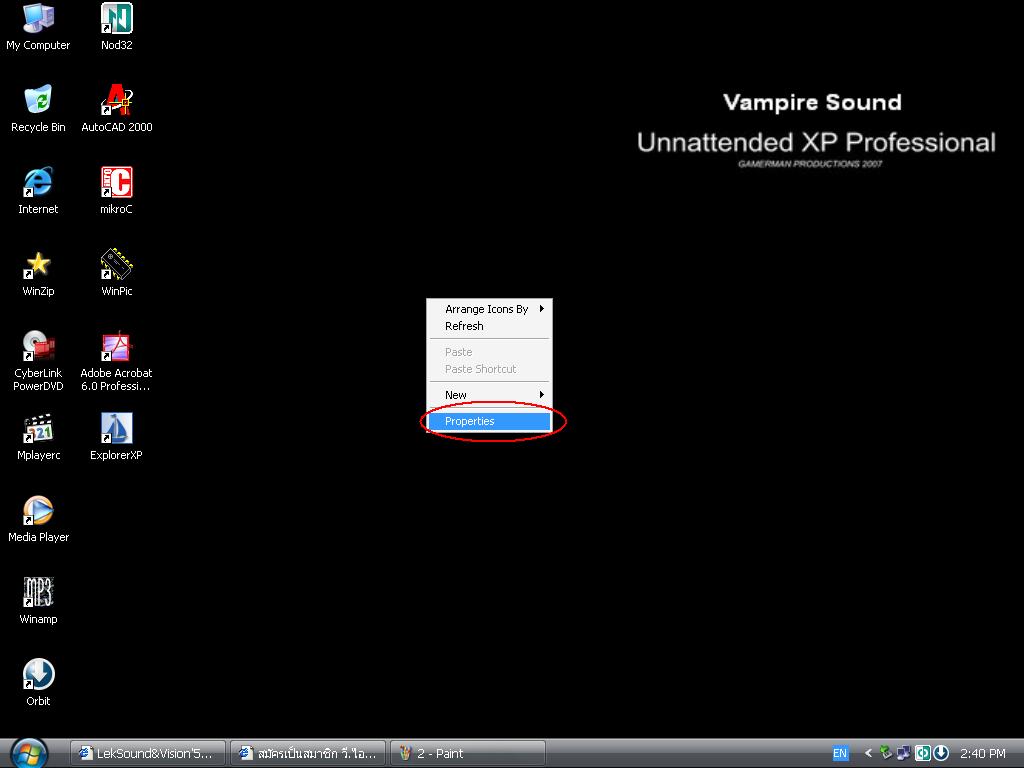This screenshot has height=768, width=1024.
Task: Select the Internet Explorer desktop icon
Action: pos(38,191)
